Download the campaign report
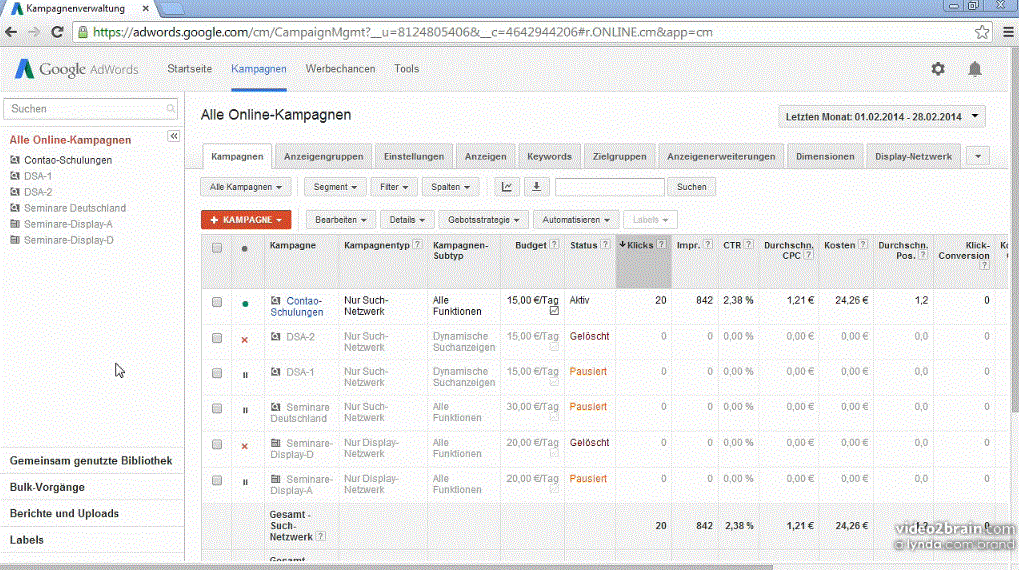Viewport: 1019px width, 570px height. pyautogui.click(x=536, y=187)
